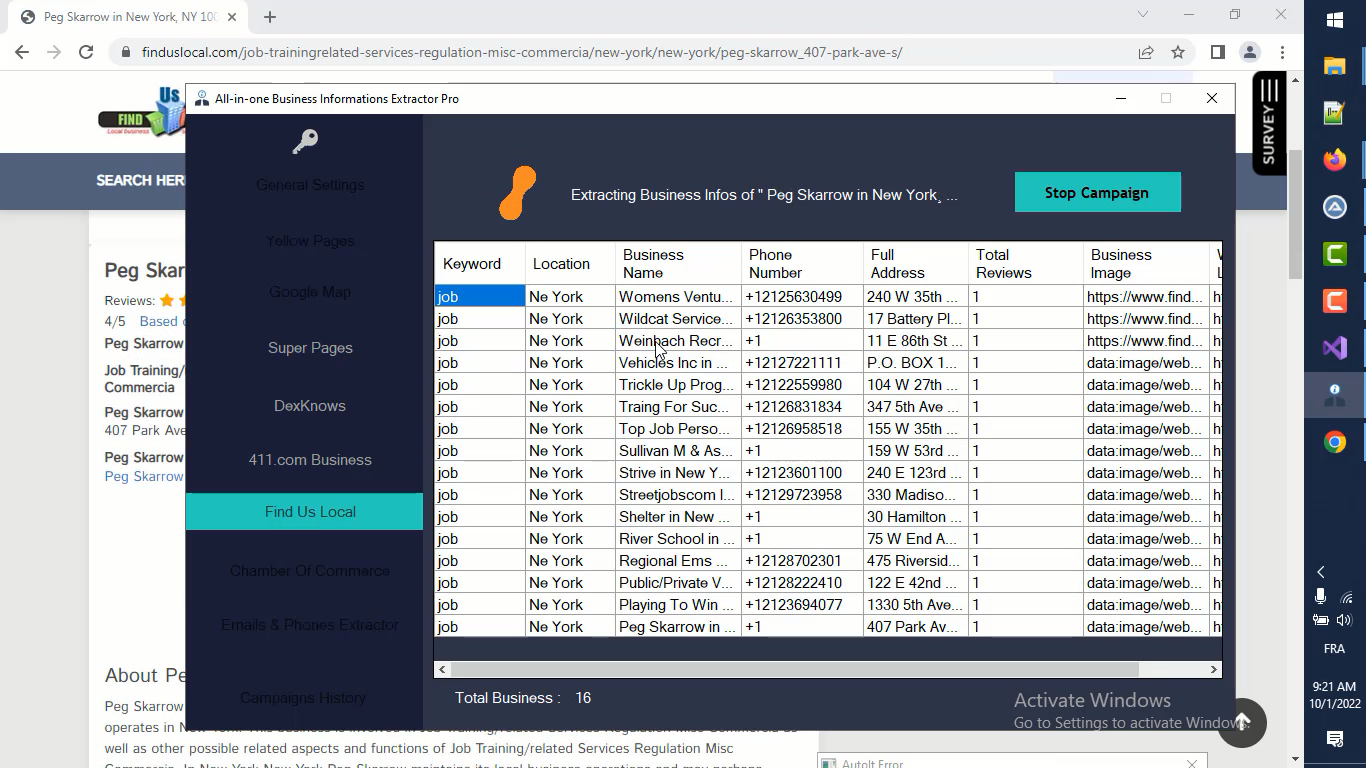1366x768 pixels.
Task: Open Chrome's three-dot menu
Action: [x=1282, y=52]
